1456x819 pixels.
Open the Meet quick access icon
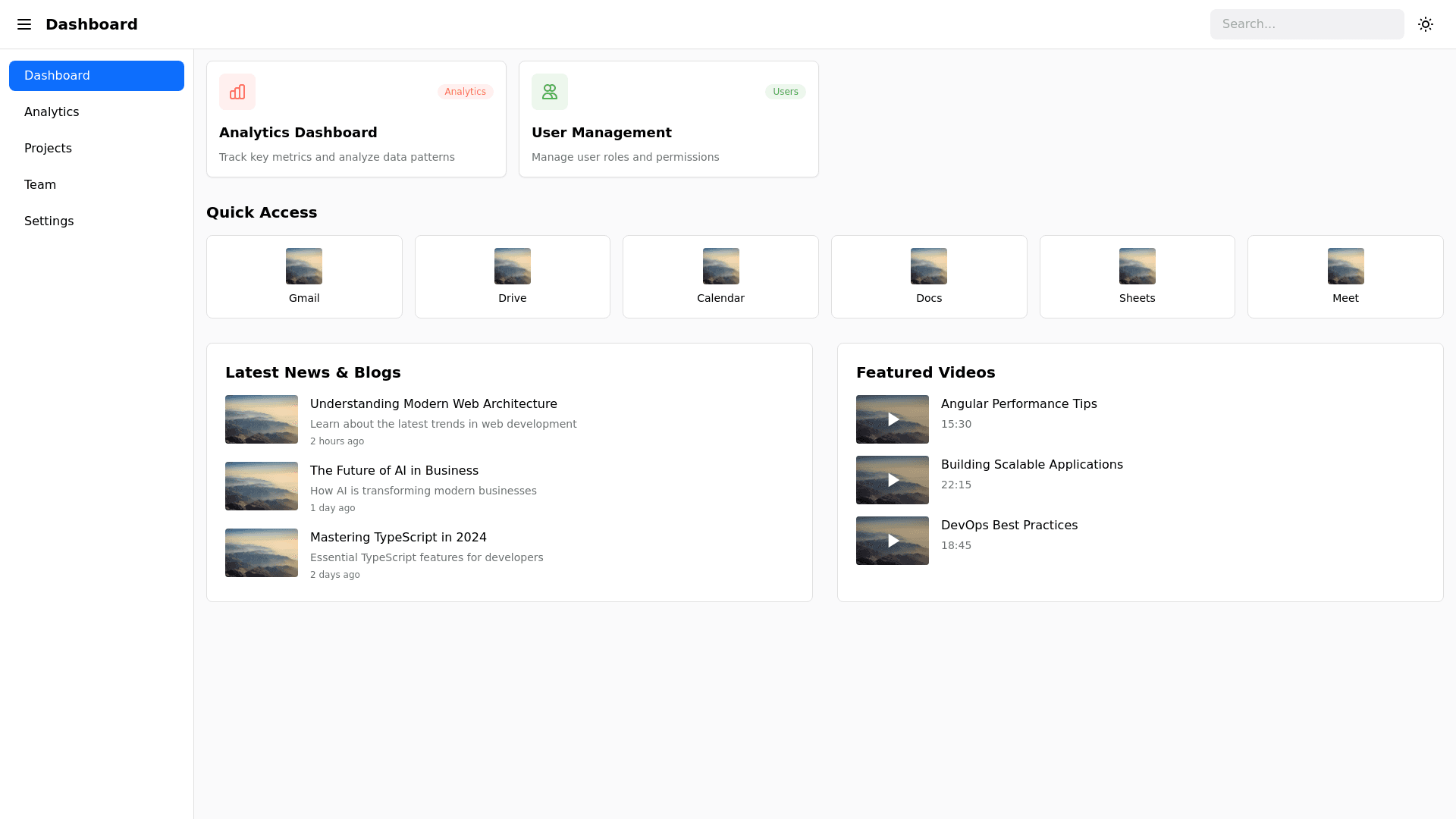[x=1345, y=266]
